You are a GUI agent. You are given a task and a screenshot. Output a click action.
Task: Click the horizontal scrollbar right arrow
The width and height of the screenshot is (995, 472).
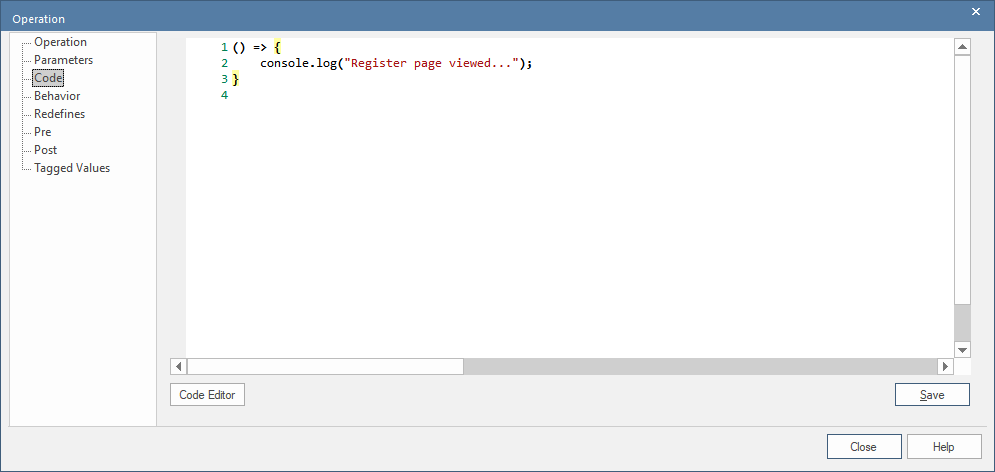pos(946,366)
